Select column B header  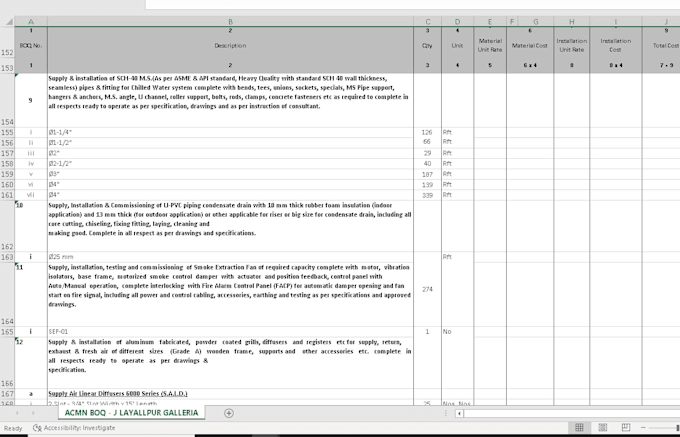[x=230, y=22]
